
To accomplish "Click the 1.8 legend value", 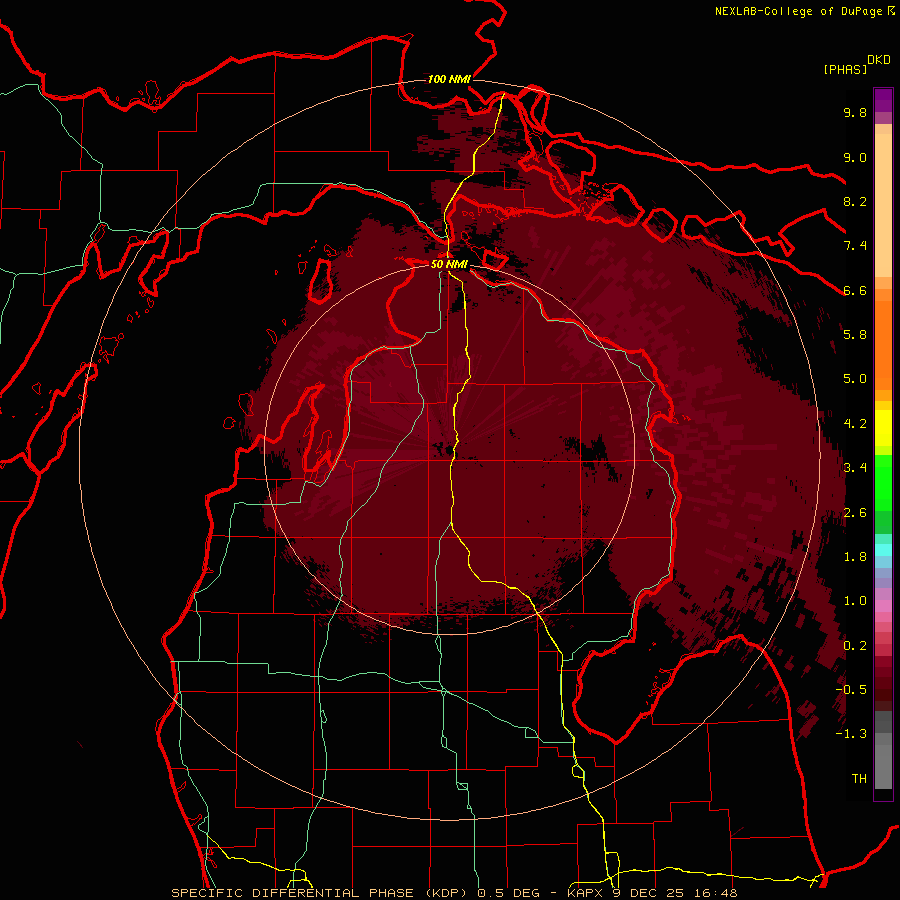I will click(x=855, y=557).
